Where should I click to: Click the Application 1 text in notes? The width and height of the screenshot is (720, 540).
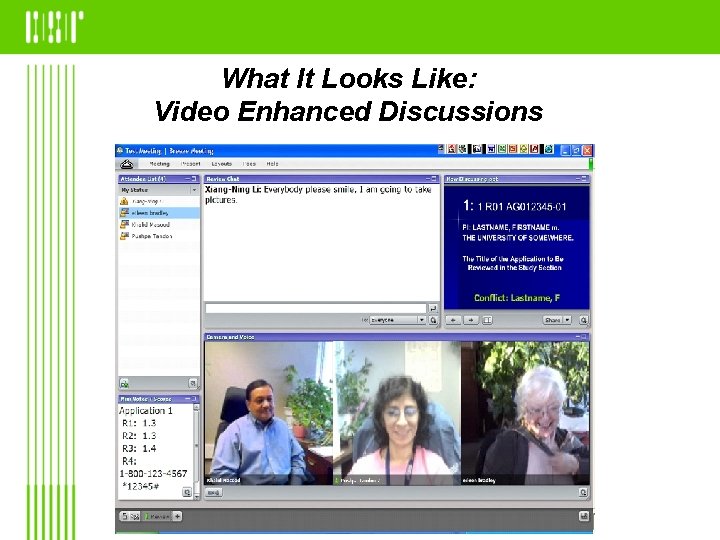tap(146, 411)
